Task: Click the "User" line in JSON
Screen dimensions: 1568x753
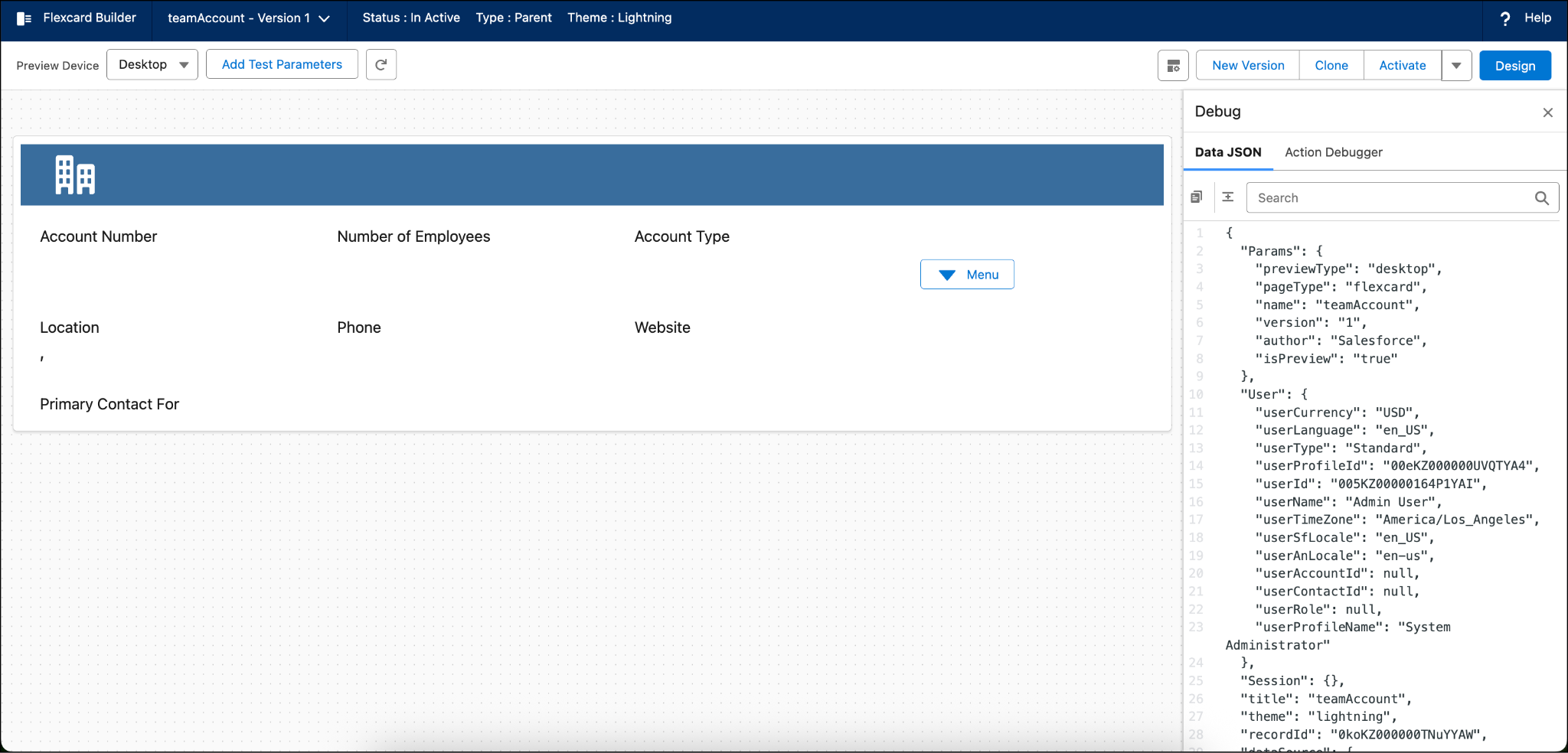Action: tap(1275, 394)
